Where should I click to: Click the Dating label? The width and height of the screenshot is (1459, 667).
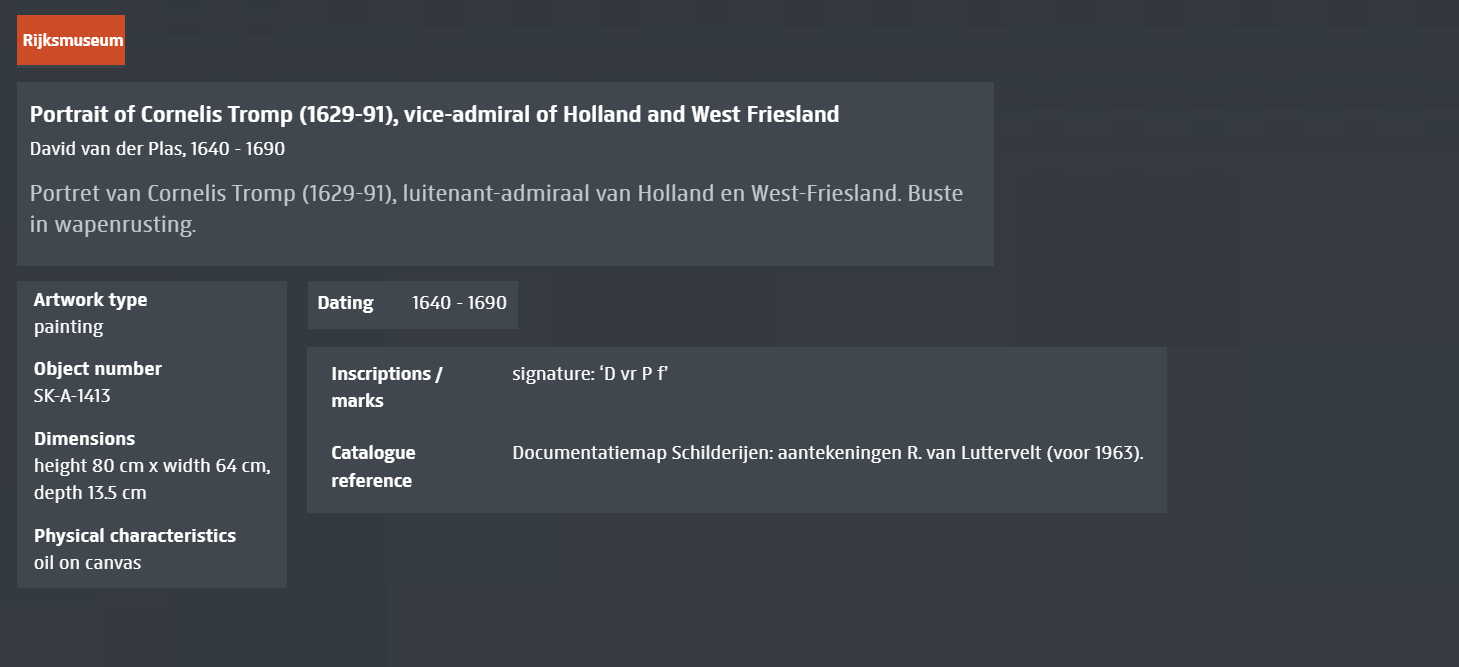pyautogui.click(x=345, y=303)
